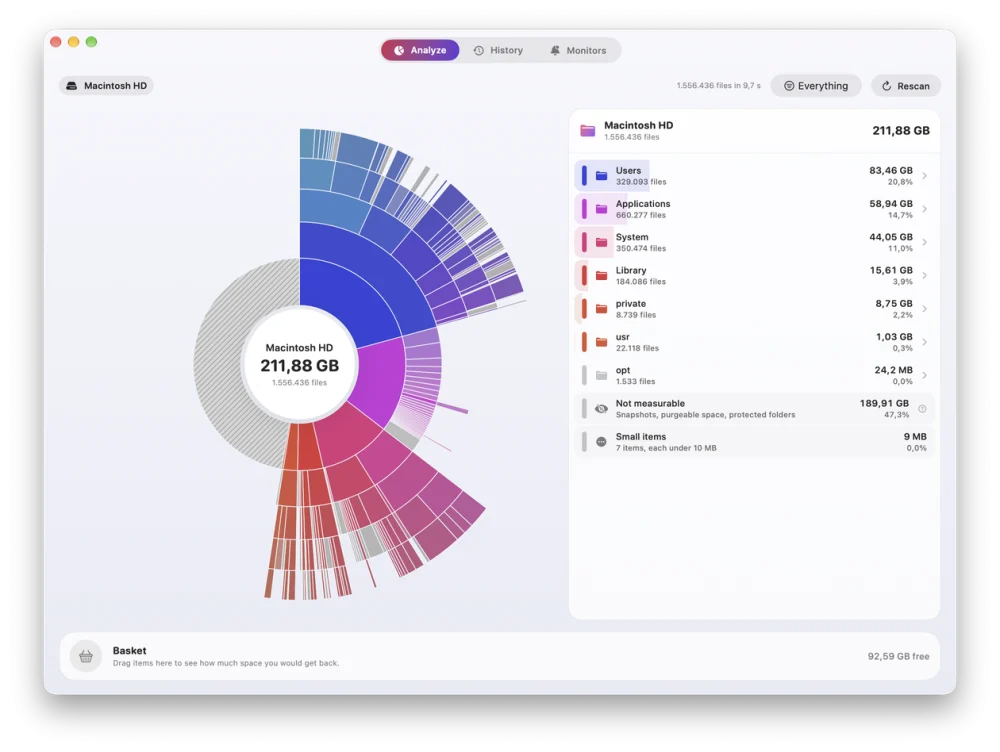Expand the opt folder chevron
1000x752 pixels.
pyautogui.click(x=925, y=375)
